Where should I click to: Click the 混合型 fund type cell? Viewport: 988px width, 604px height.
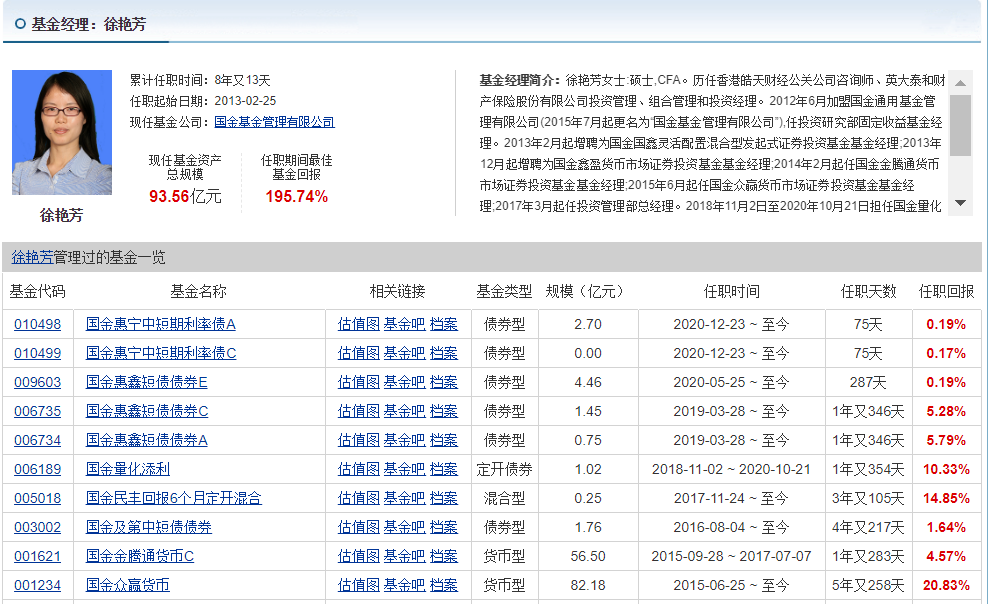[504, 498]
